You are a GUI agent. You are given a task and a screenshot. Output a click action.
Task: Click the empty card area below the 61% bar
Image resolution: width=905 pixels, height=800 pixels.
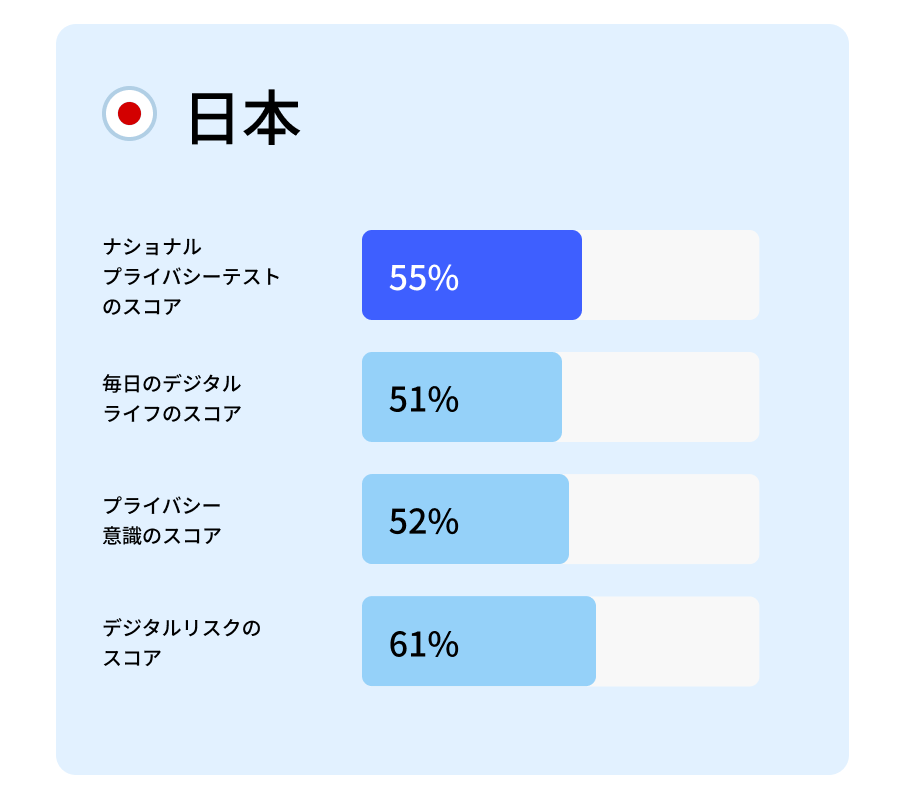pyautogui.click(x=452, y=730)
